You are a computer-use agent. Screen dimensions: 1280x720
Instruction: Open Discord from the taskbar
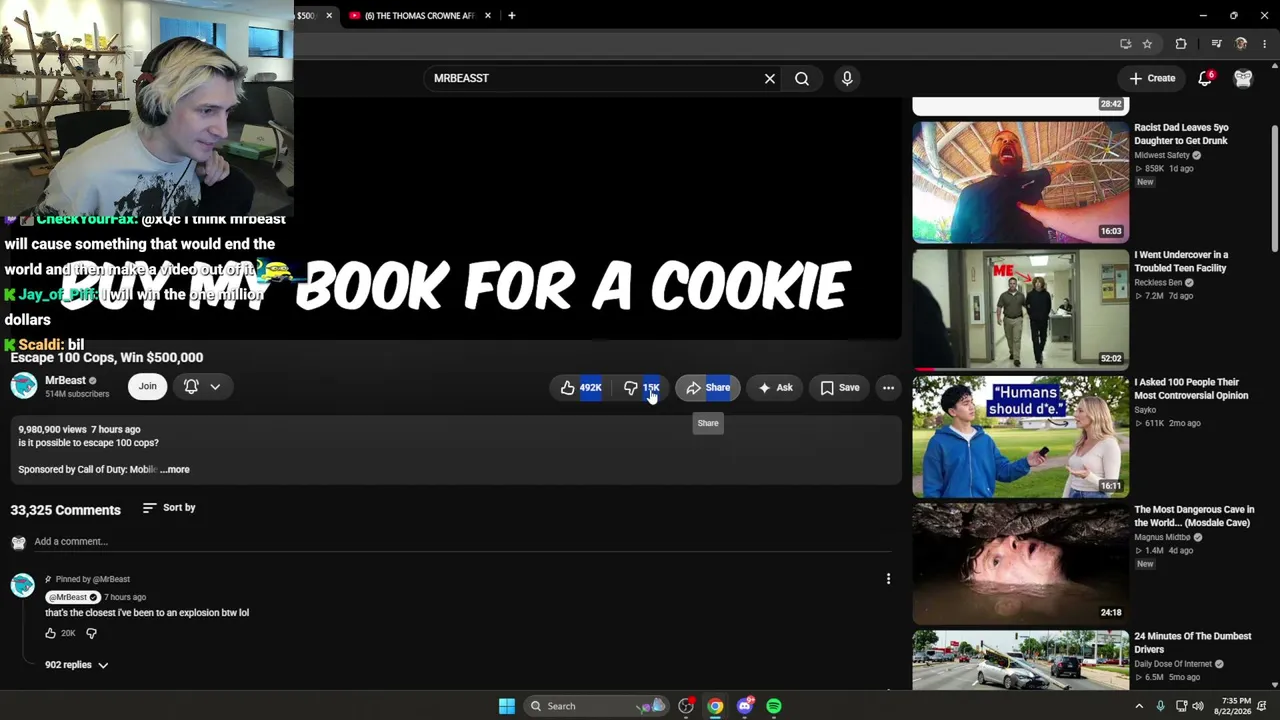coord(744,706)
